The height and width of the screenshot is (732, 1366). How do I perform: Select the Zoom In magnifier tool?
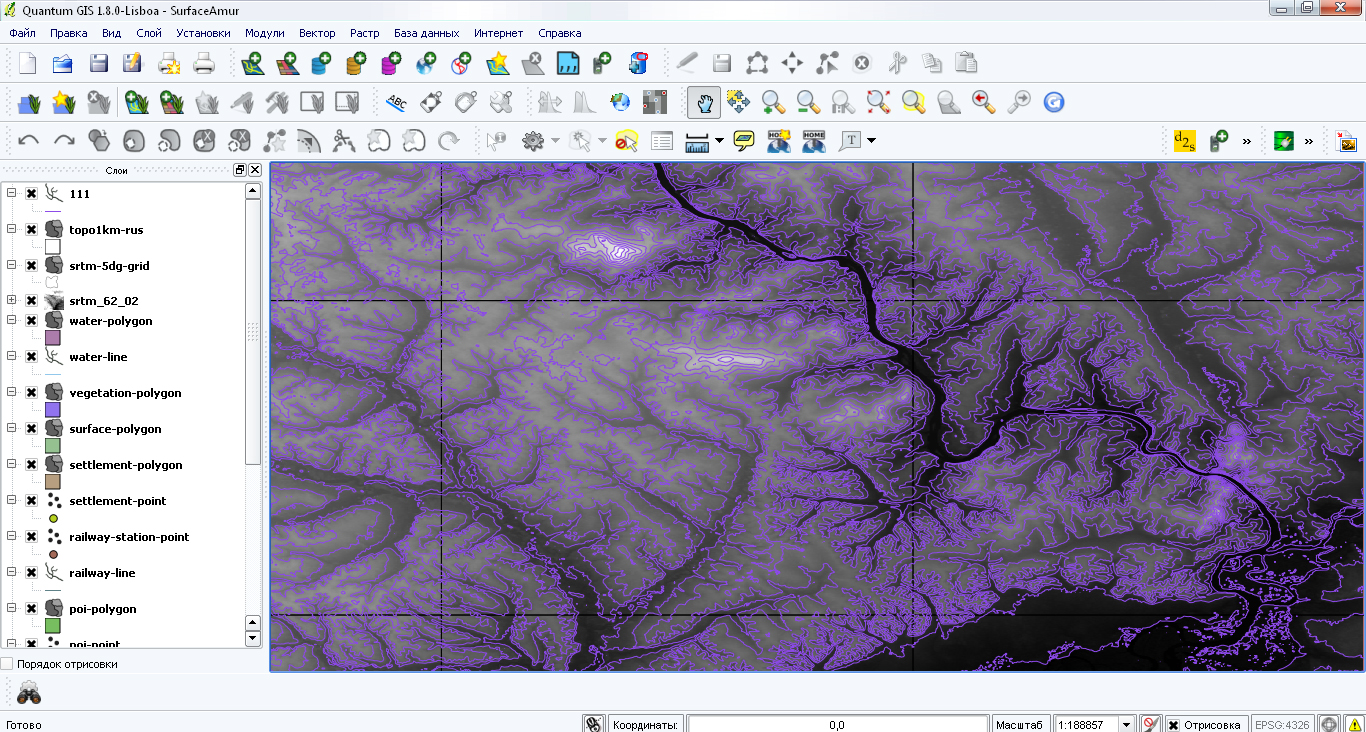(773, 101)
